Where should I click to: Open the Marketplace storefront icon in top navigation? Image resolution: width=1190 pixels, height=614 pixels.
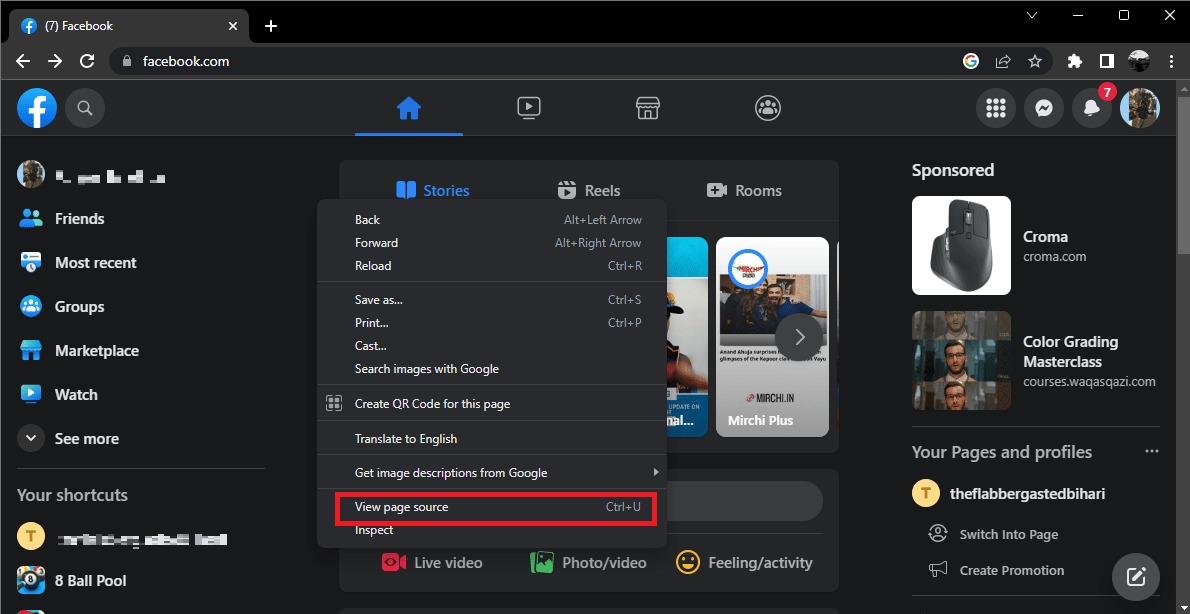(x=647, y=109)
